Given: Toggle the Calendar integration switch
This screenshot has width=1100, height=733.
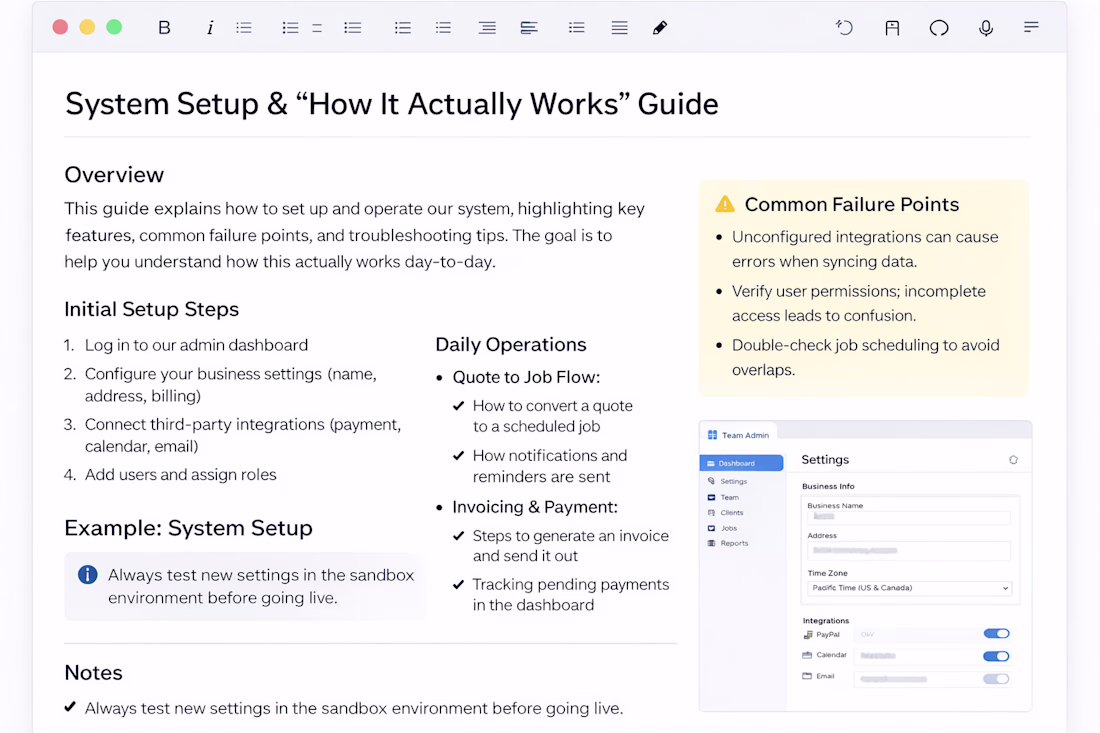Looking at the screenshot, I should [x=995, y=656].
